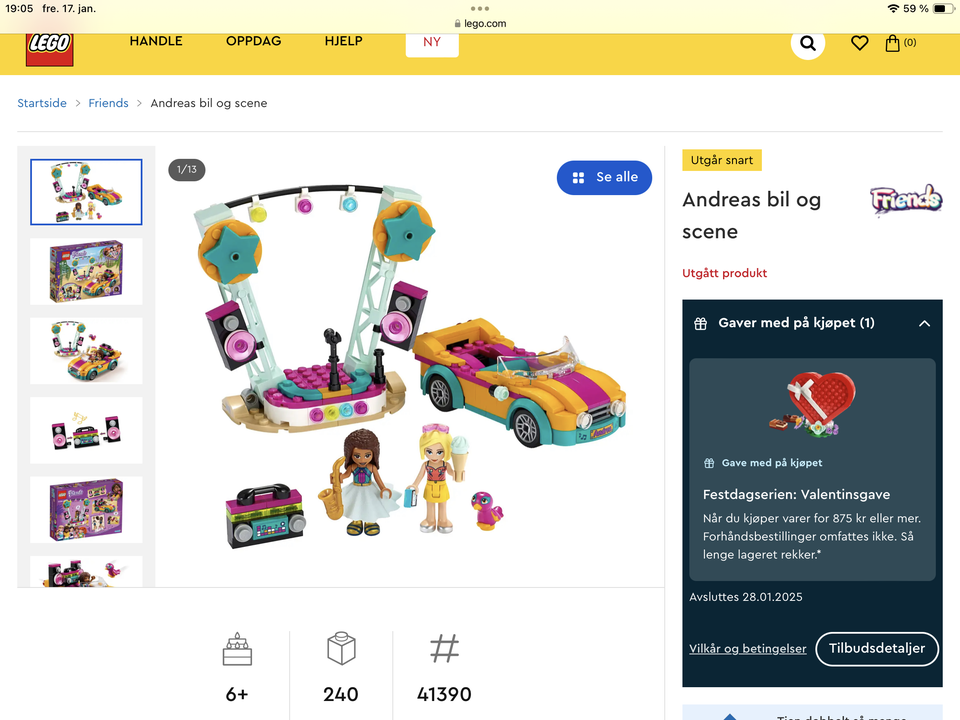Select the boombox and speakers thumbnail
This screenshot has height=720, width=960.
tap(86, 430)
